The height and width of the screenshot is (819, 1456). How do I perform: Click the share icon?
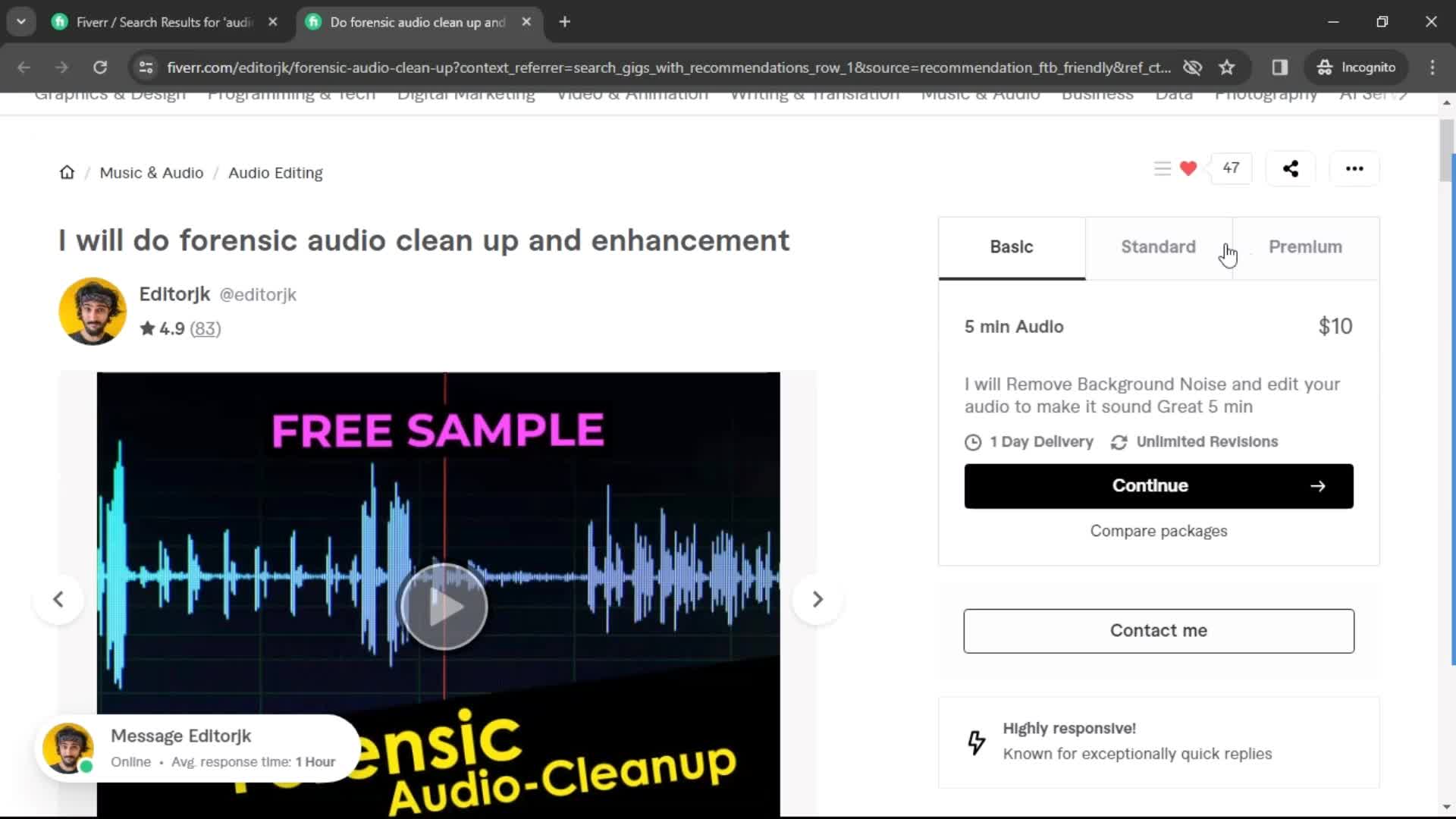tap(1291, 168)
